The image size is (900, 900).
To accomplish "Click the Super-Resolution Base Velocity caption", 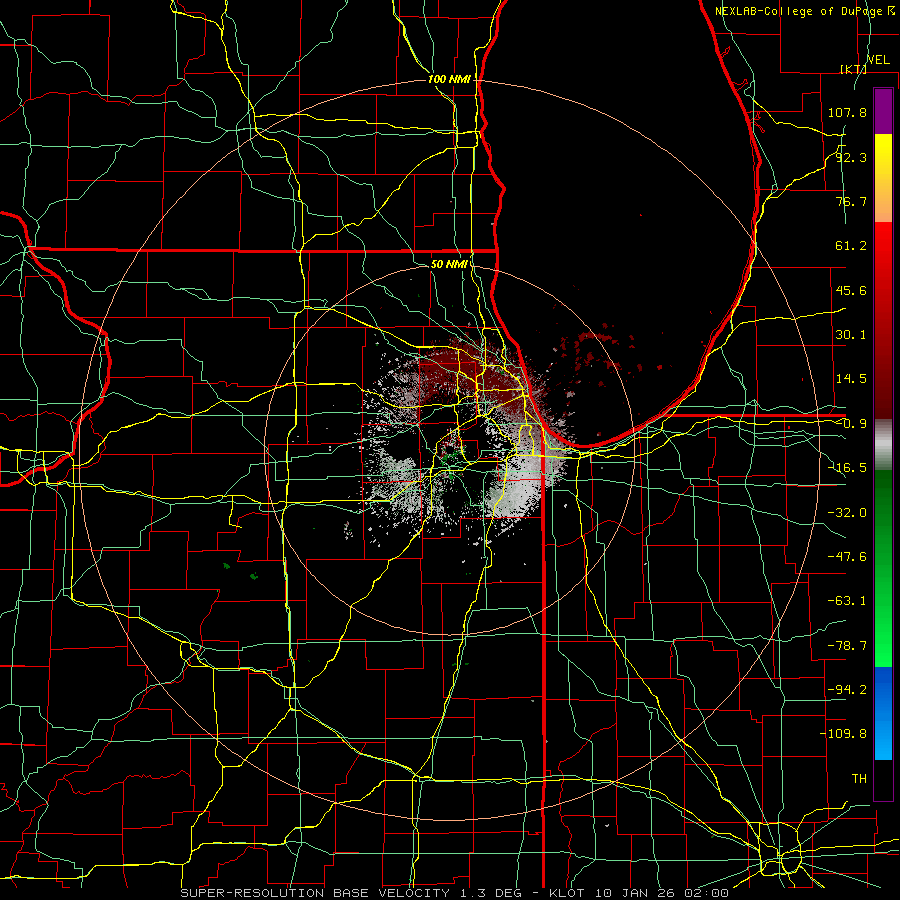I will (455, 893).
